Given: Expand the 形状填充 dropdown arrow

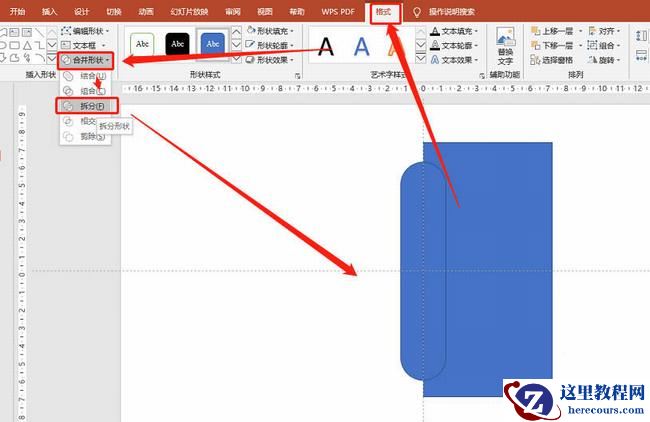Looking at the screenshot, I should 292,31.
